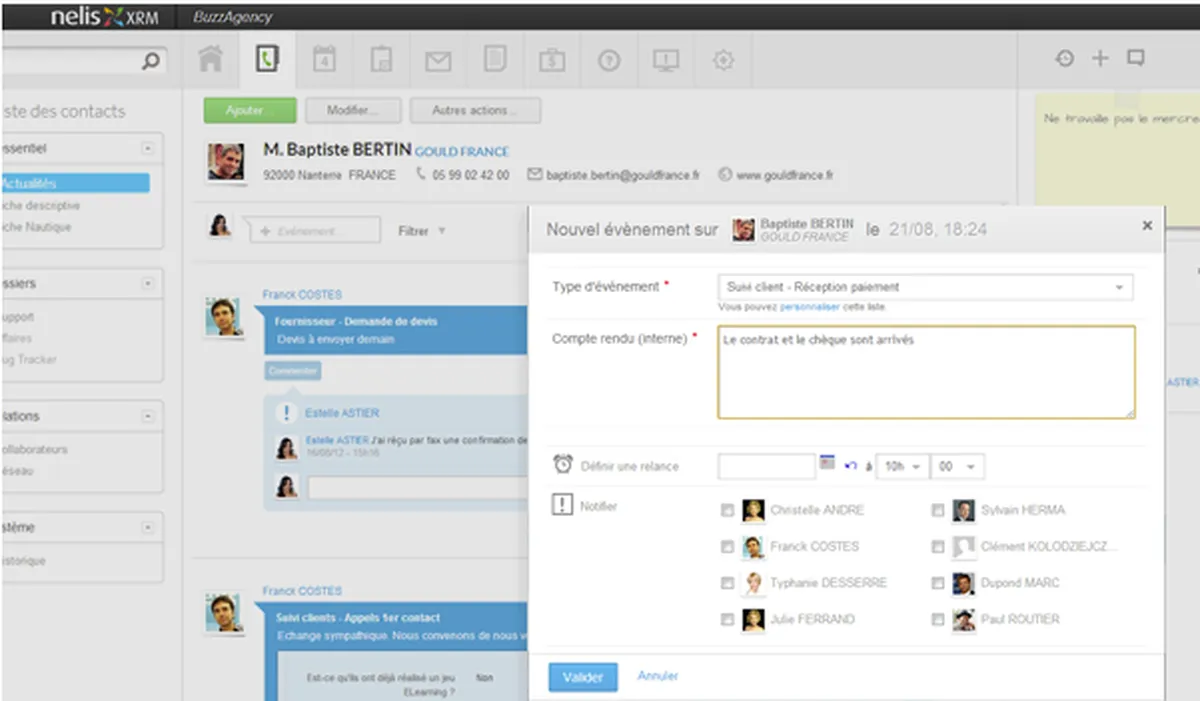Check the Sylvain HERMA notify checkbox
Screen dimensions: 1200x701
point(937,510)
